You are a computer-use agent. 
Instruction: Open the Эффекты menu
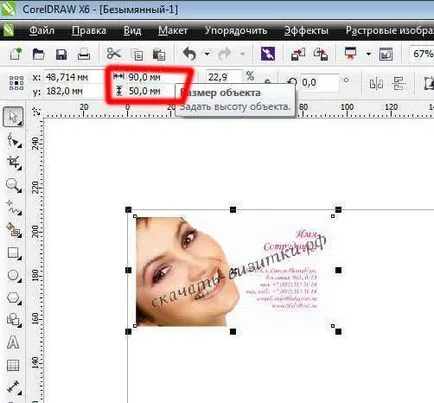point(306,31)
